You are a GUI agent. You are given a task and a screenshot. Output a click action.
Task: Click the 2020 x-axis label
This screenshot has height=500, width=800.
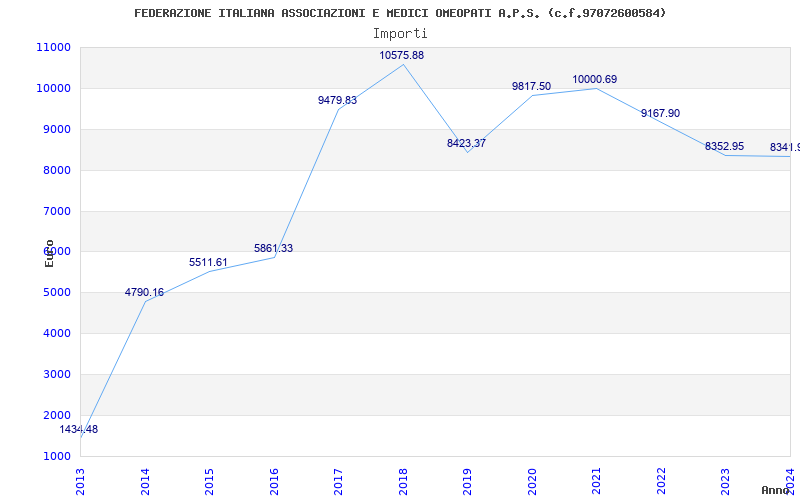532,481
